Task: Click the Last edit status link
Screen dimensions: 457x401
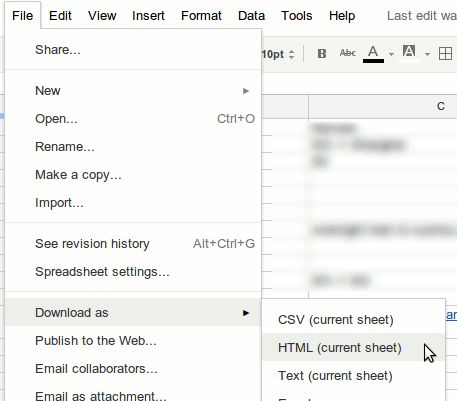Action: pos(422,16)
